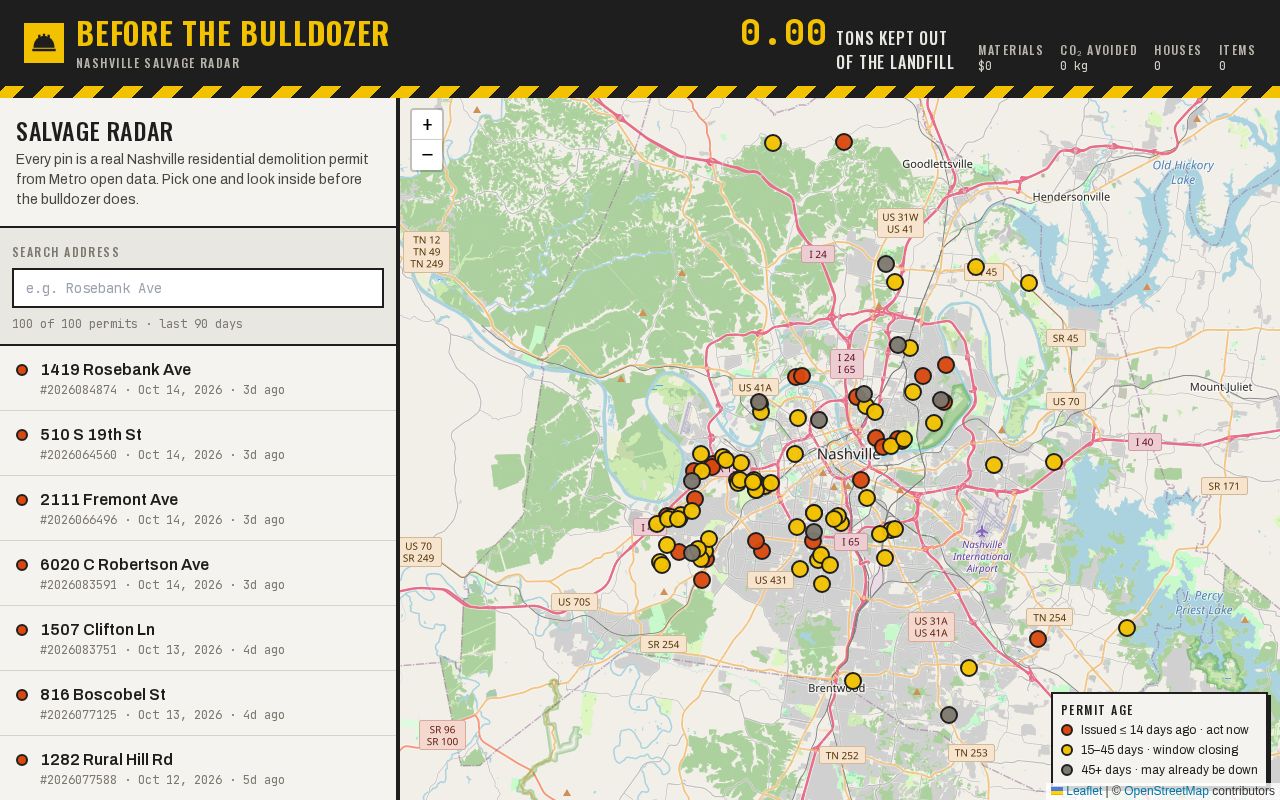Click the yellow pin just above the Brentwood label
Image resolution: width=1280 pixels, height=800 pixels.
tap(853, 681)
